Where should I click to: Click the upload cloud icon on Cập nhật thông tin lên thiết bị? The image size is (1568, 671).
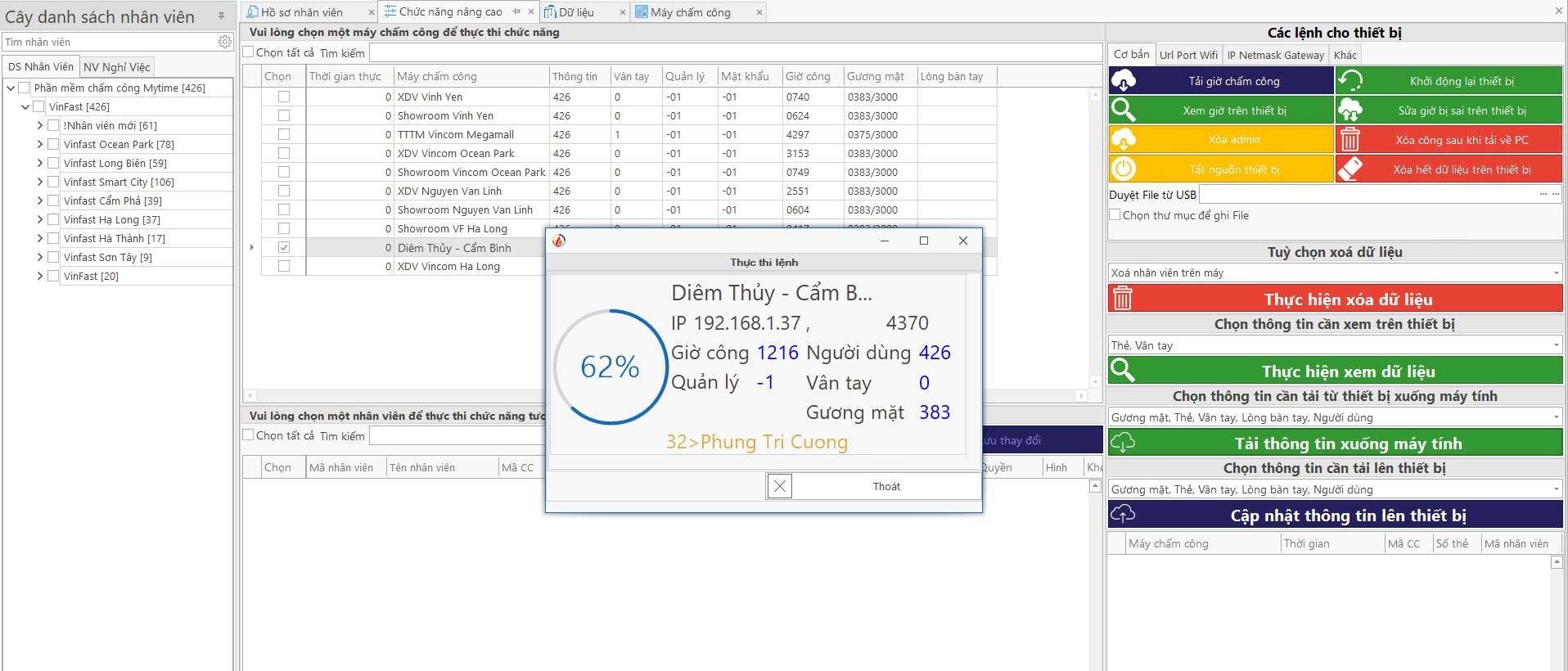(1123, 515)
